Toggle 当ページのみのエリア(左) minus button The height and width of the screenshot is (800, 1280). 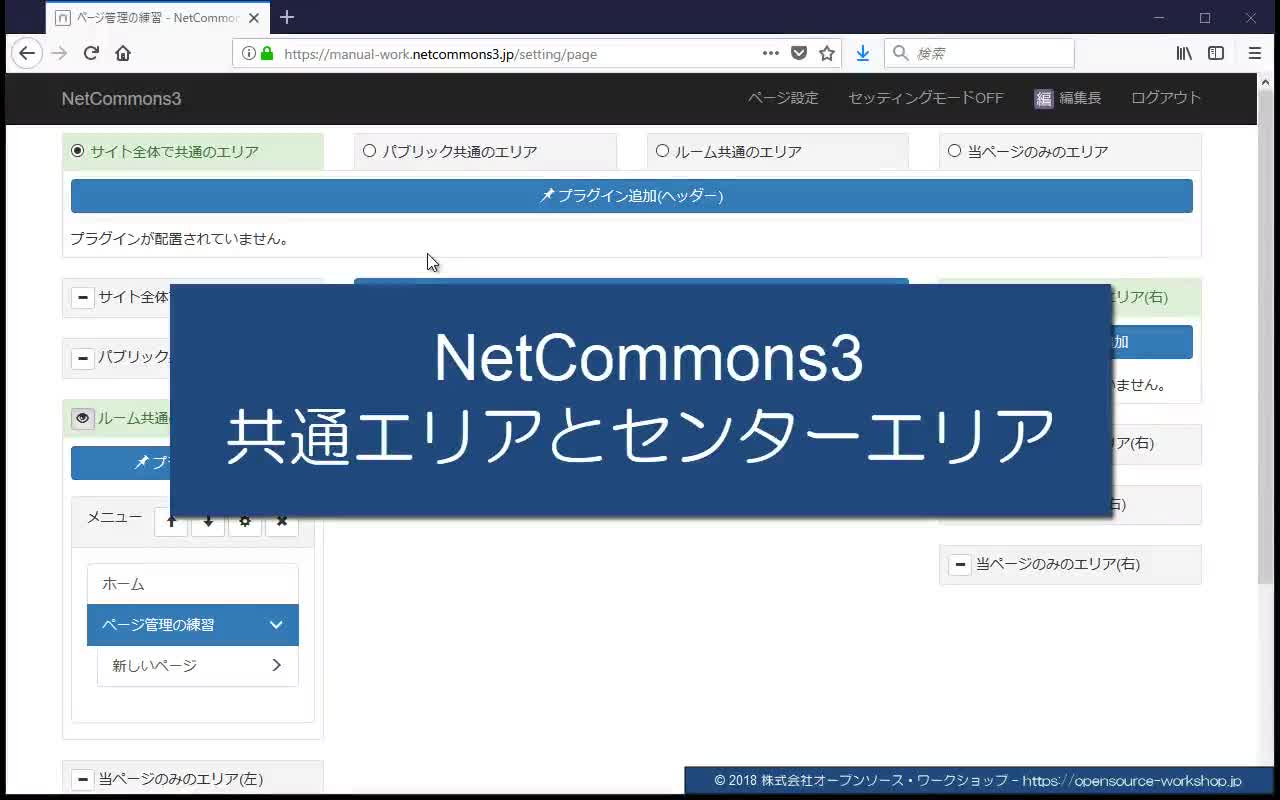pyautogui.click(x=83, y=779)
